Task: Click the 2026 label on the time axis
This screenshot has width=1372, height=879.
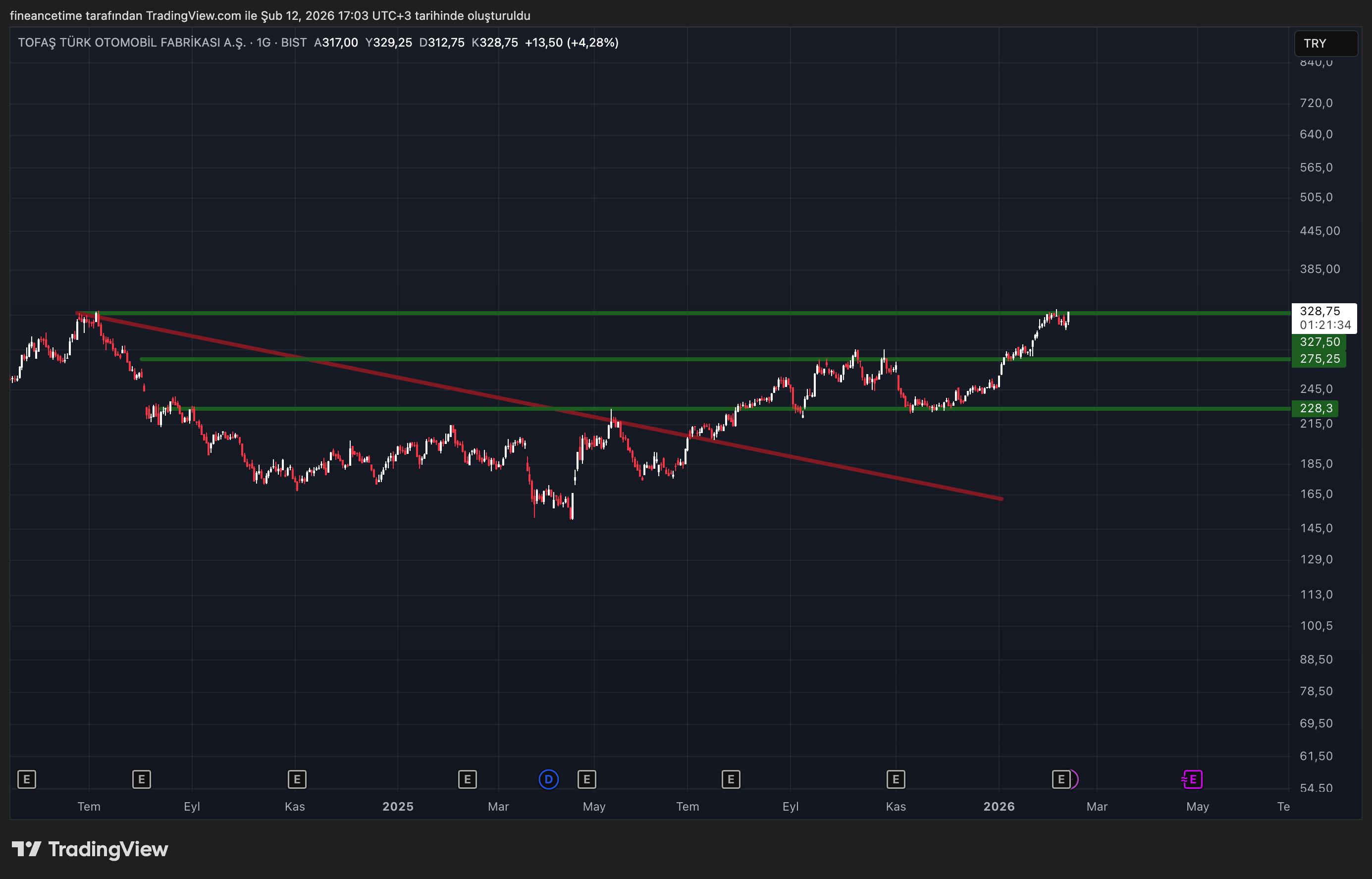Action: (x=999, y=807)
